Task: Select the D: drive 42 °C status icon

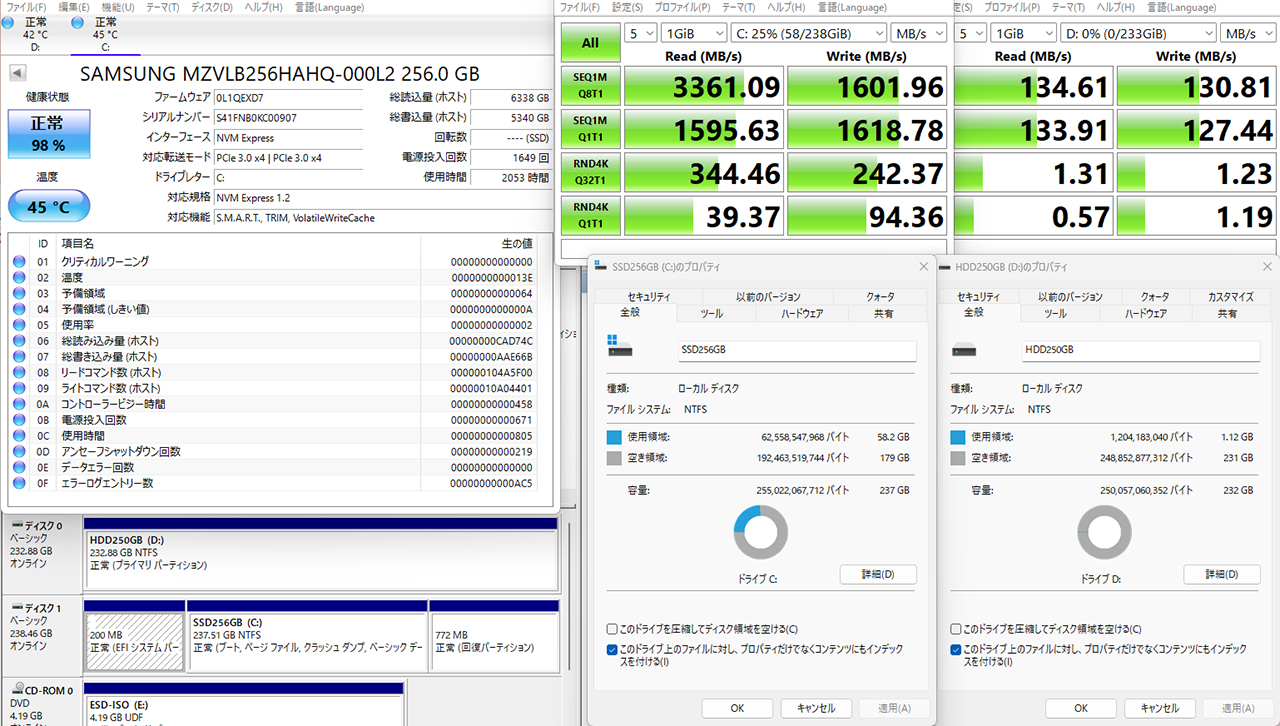Action: tap(8, 22)
